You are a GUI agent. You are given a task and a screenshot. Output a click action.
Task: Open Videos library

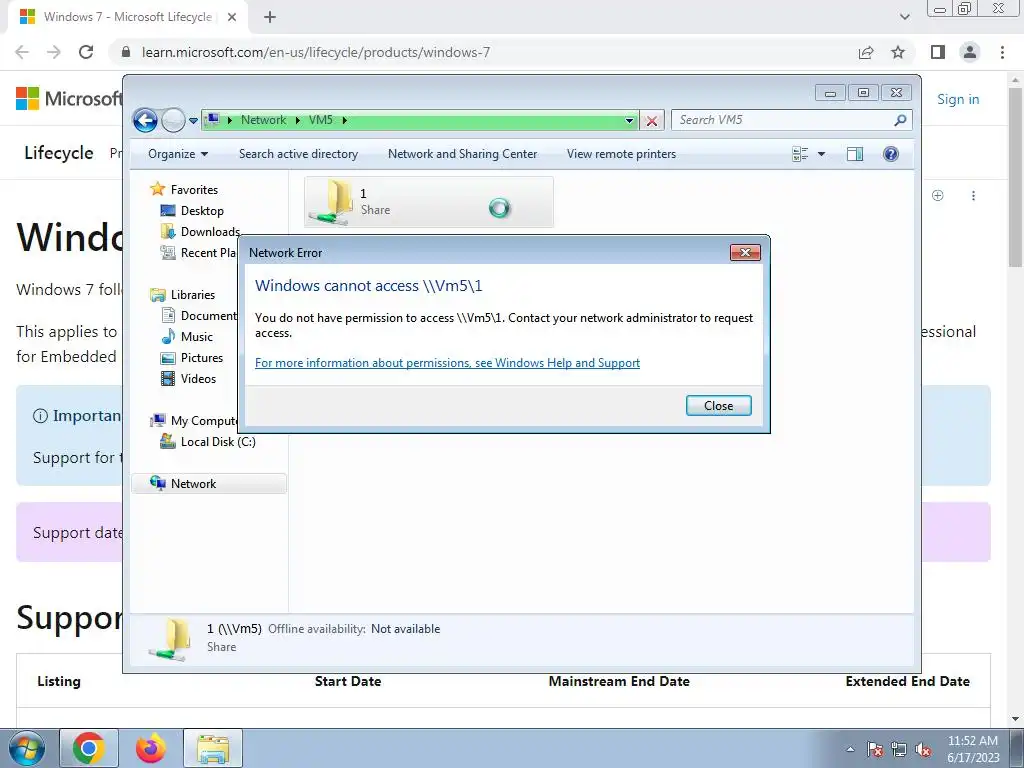[x=198, y=379]
